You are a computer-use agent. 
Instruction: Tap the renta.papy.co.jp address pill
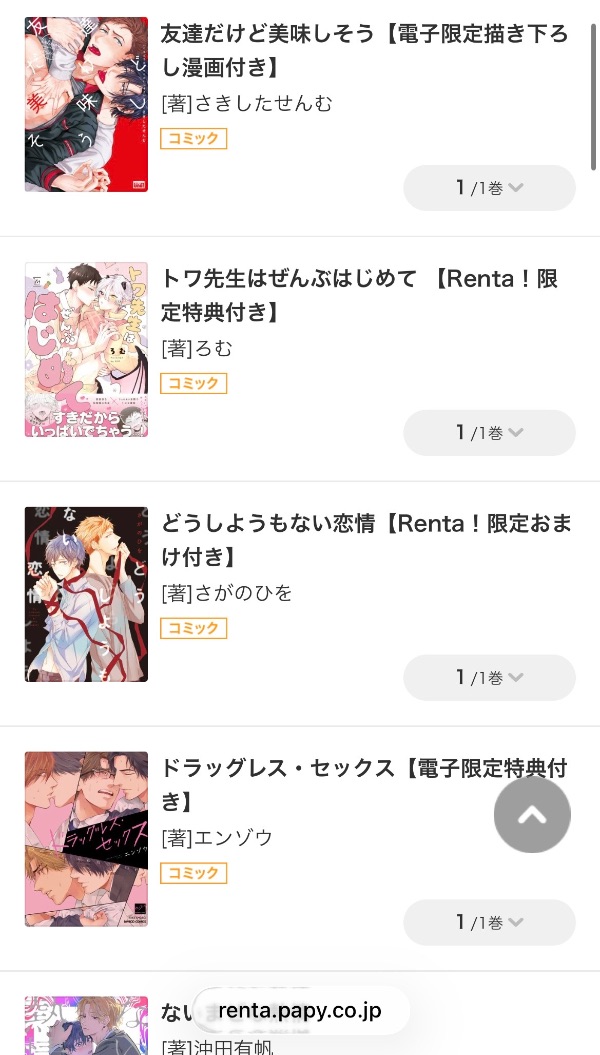tap(300, 1011)
